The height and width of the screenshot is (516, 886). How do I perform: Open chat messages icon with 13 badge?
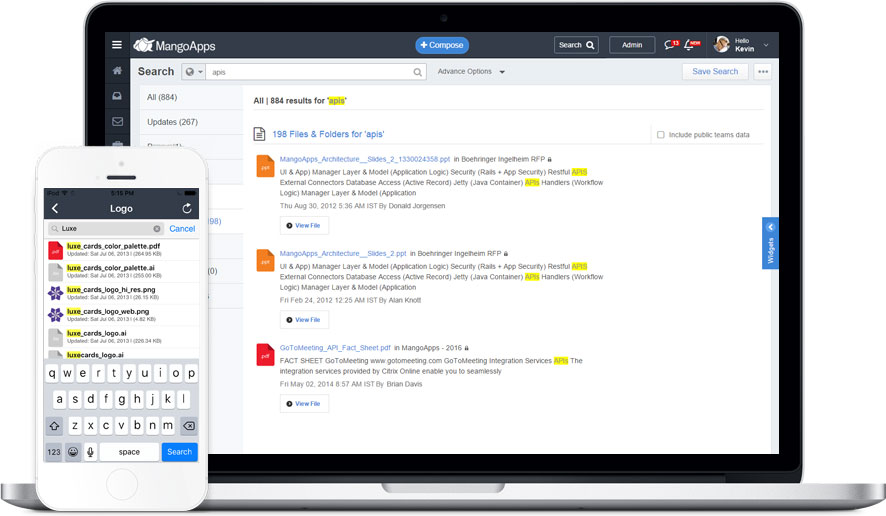pyautogui.click(x=671, y=45)
